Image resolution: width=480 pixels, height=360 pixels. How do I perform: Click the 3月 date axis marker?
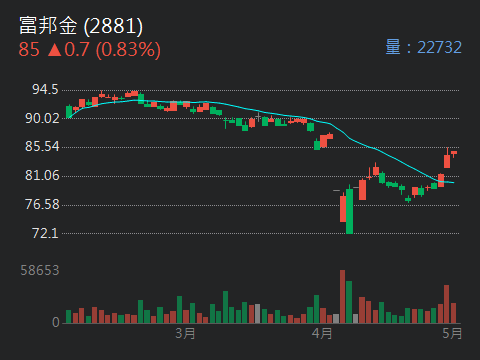pos(185,333)
